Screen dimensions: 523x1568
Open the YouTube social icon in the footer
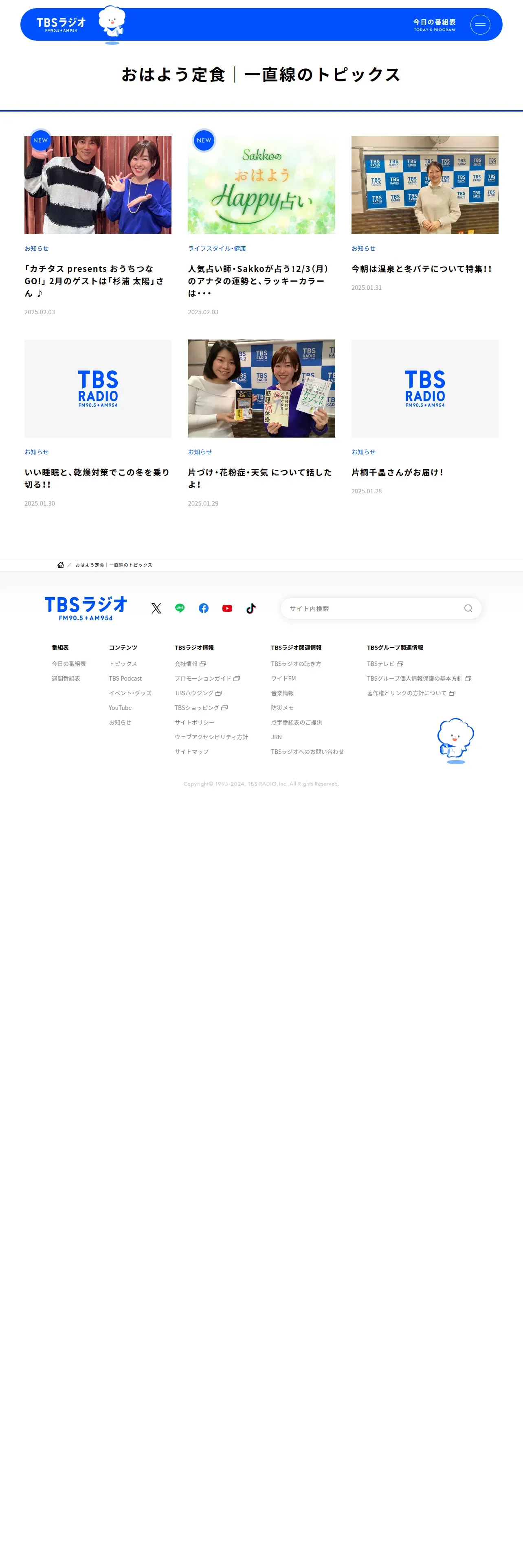(x=227, y=608)
